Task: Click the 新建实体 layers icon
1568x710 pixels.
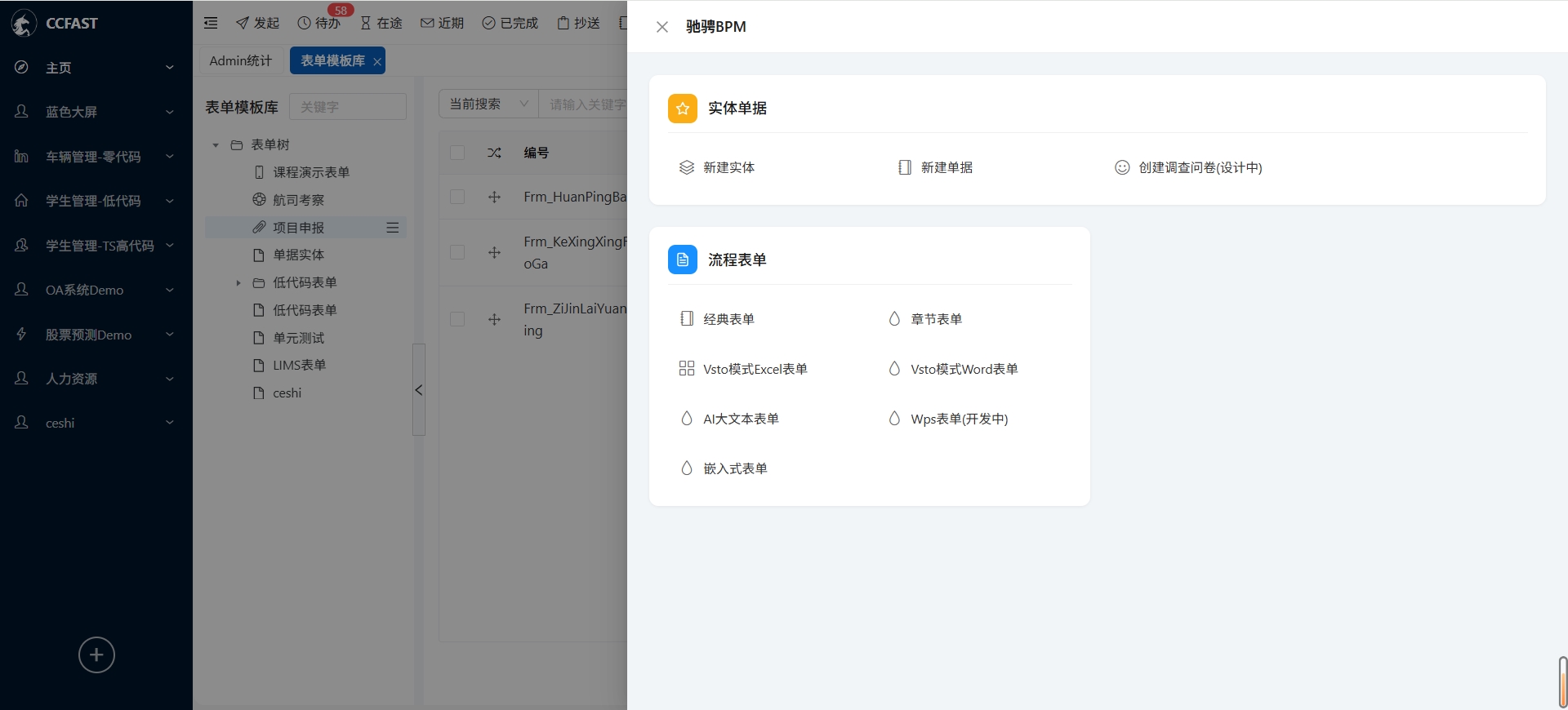Action: coord(687,167)
